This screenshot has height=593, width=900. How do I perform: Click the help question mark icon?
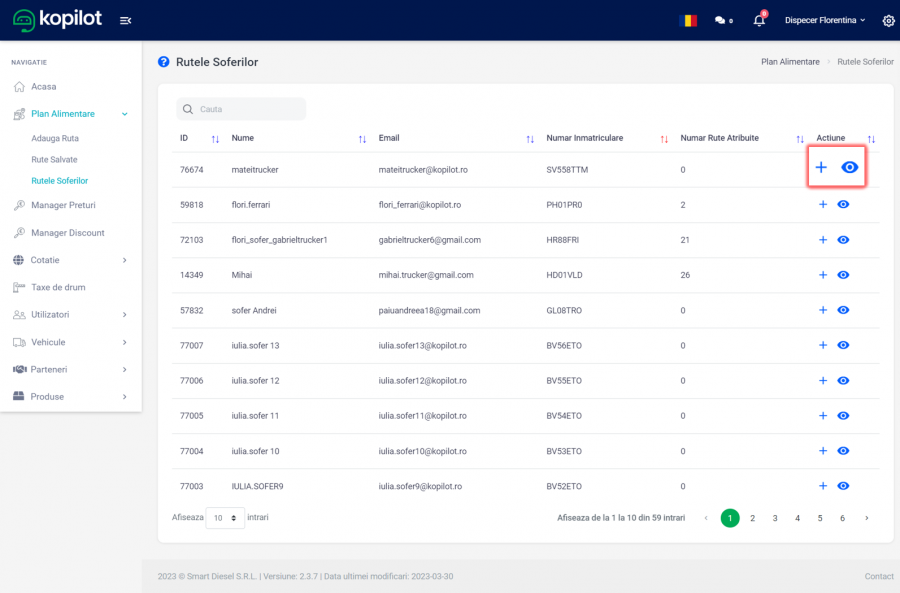[x=164, y=62]
